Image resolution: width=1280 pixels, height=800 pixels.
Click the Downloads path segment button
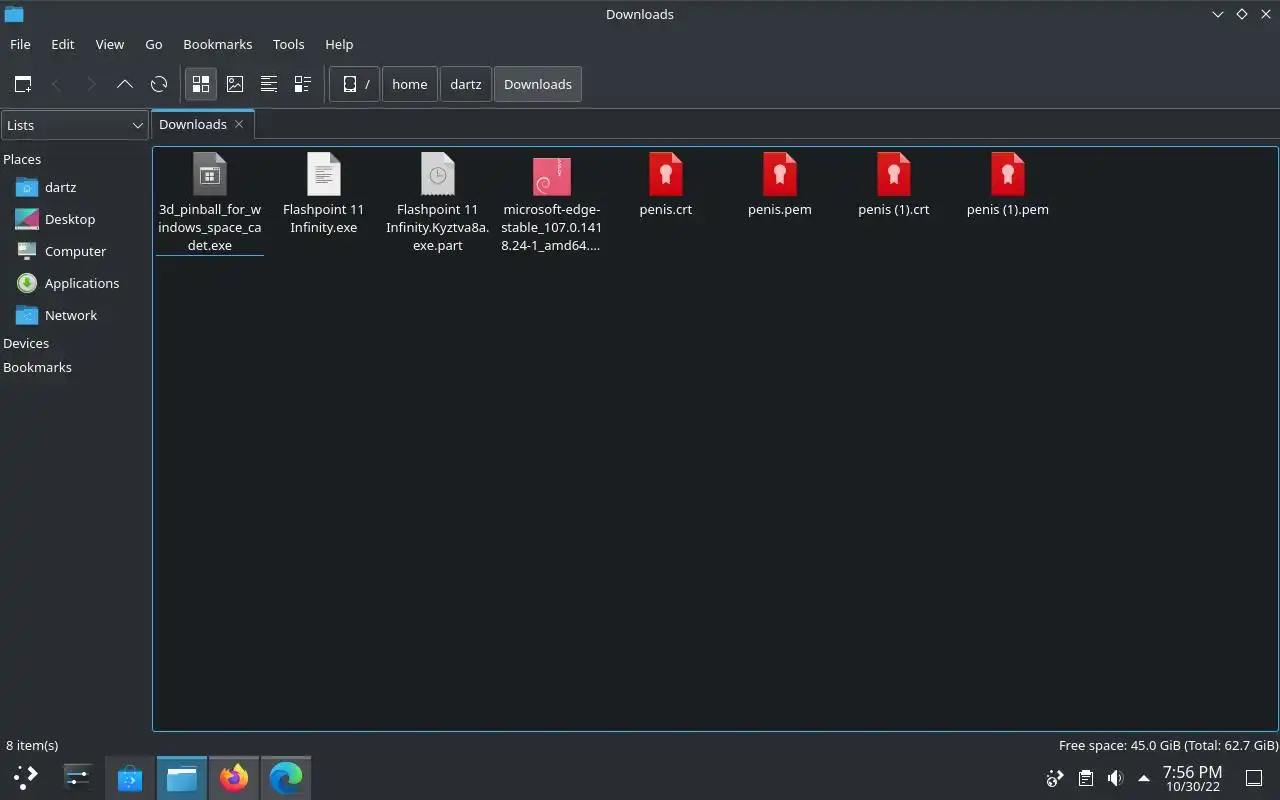click(x=538, y=84)
